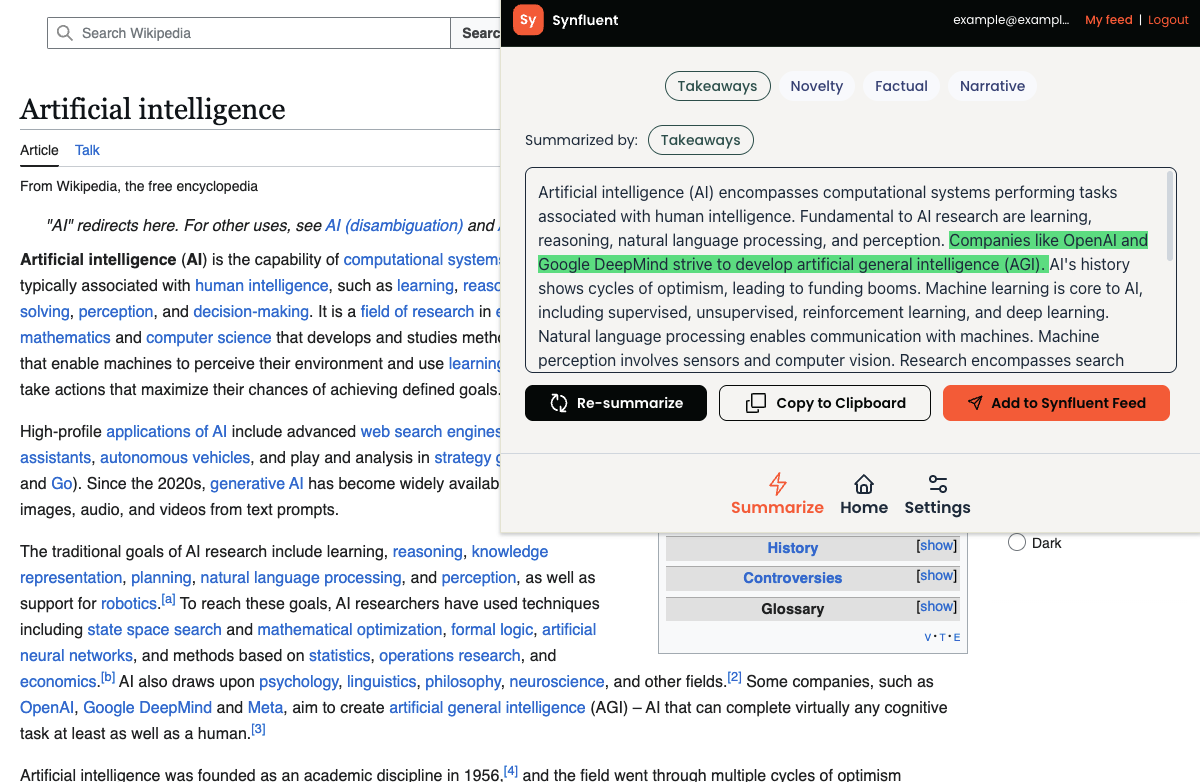This screenshot has height=782, width=1200.
Task: Click the Home house icon
Action: tap(864, 484)
